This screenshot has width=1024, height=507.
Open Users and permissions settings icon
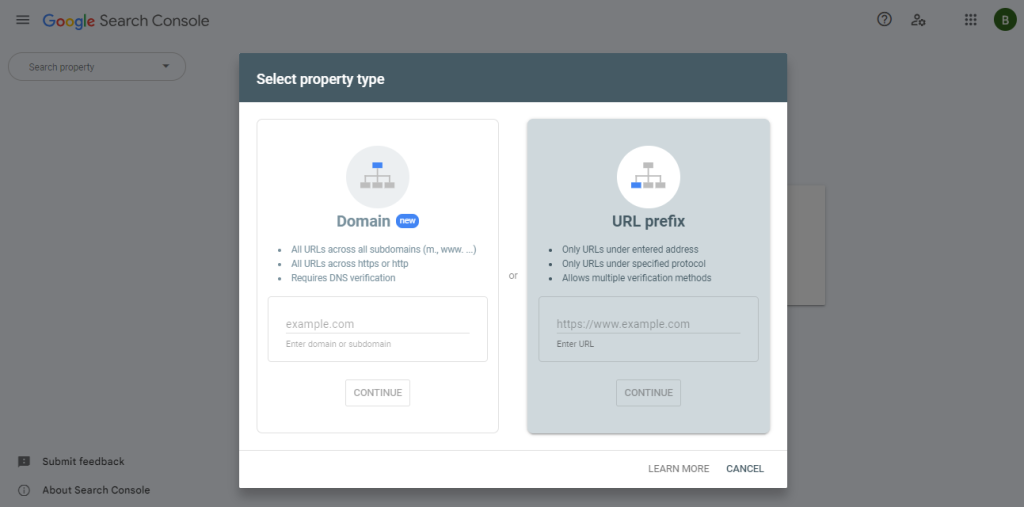[918, 20]
